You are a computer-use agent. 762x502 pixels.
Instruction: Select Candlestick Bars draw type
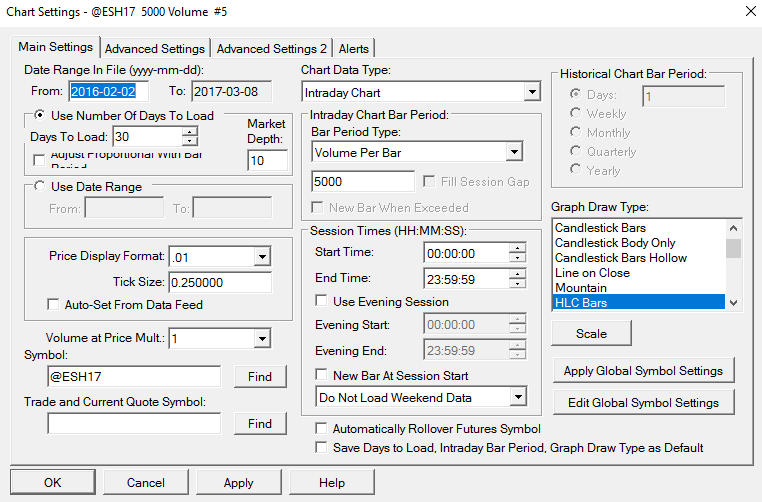(639, 227)
